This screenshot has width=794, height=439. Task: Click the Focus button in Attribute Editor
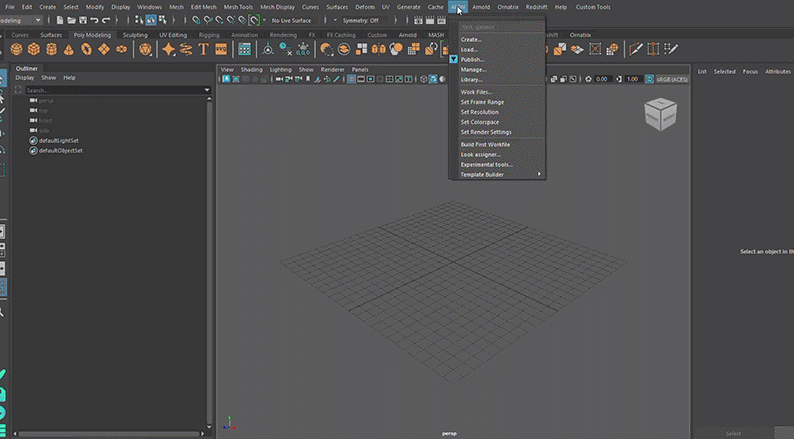point(750,71)
